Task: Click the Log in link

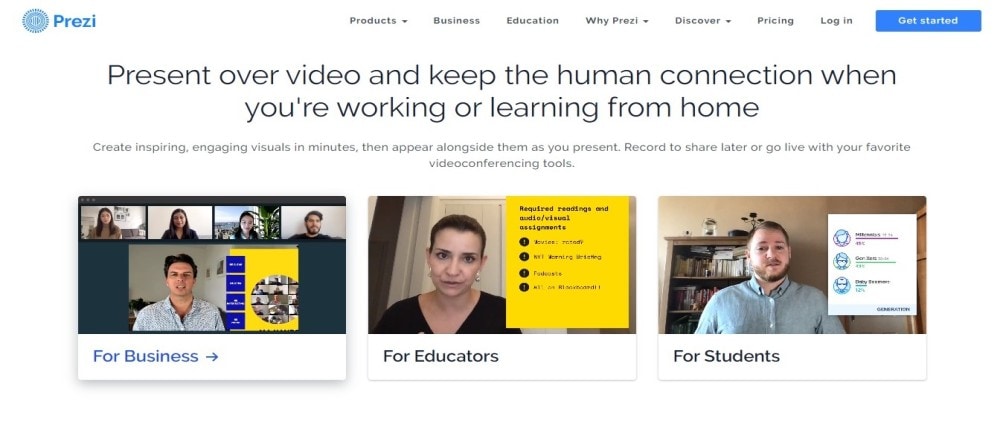Action: point(836,21)
